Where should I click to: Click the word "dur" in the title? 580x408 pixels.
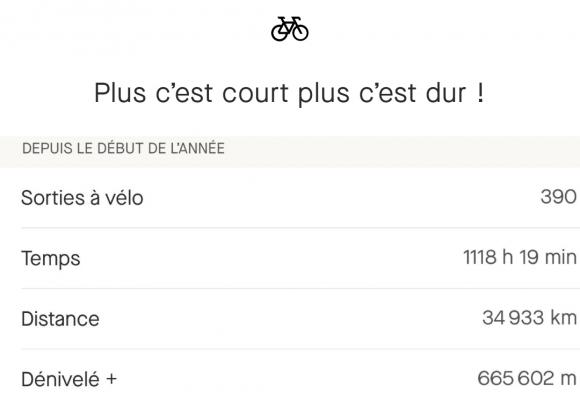pyautogui.click(x=446, y=92)
